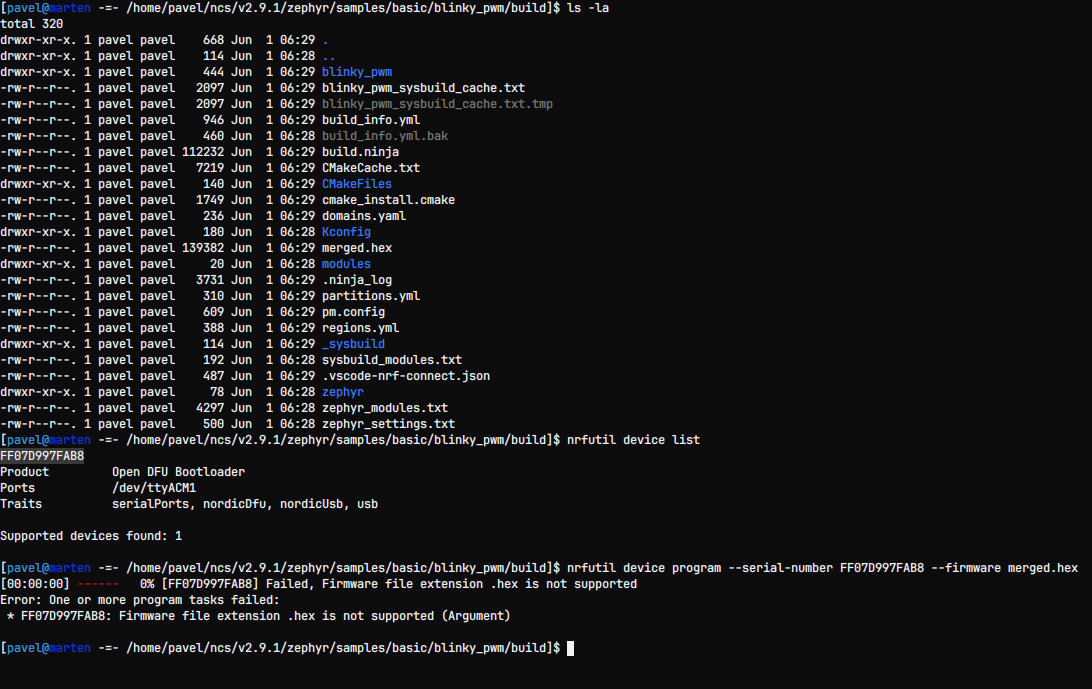Click the highlighted serial number FF07D997FAB8
Screen dimensions: 1092x689
pyautogui.click(x=42, y=456)
